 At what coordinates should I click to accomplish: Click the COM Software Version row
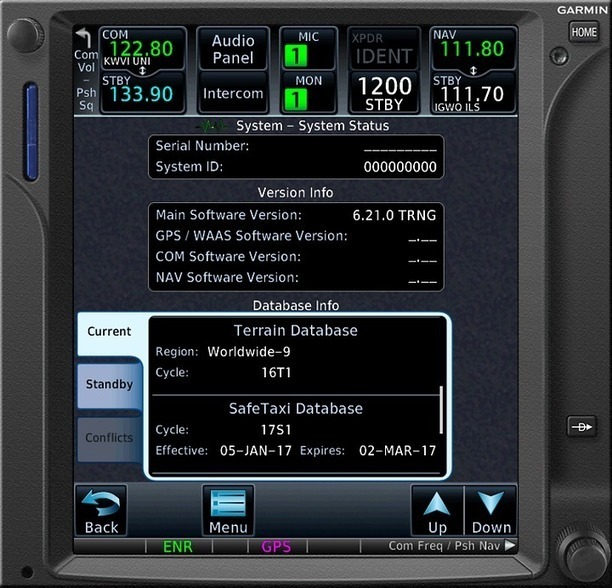tap(296, 257)
